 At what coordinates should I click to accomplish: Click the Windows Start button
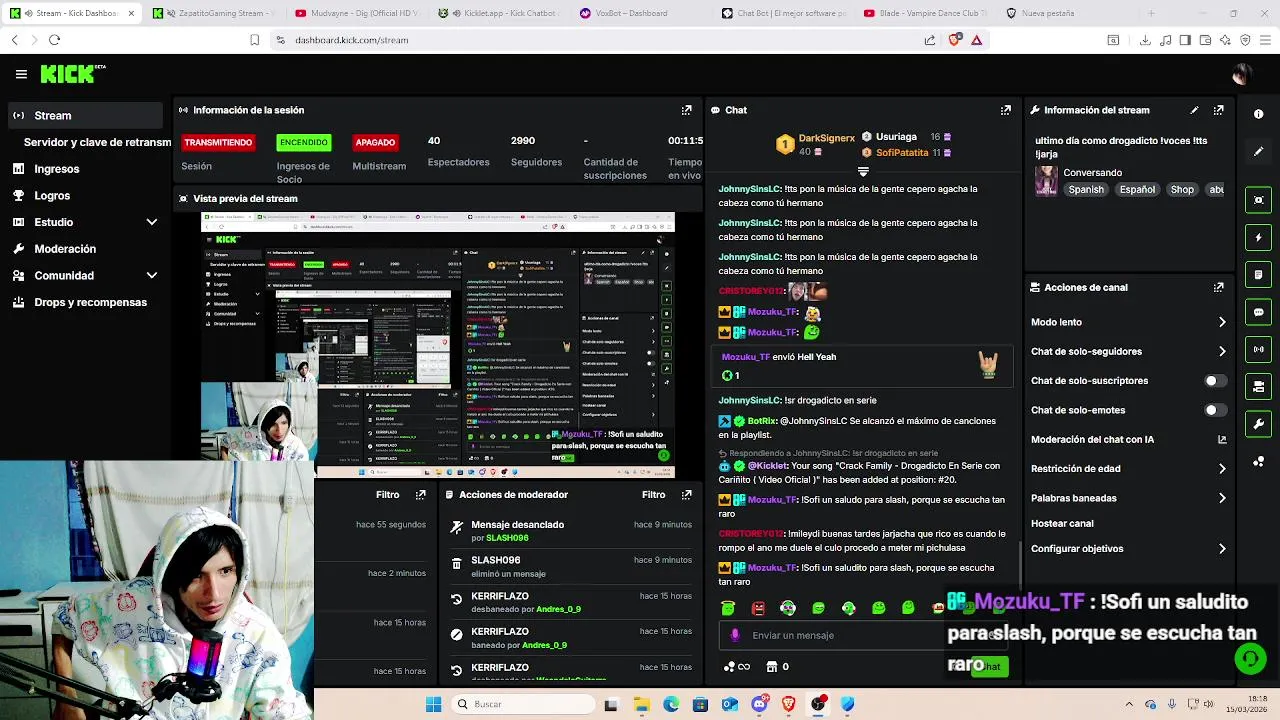coord(433,704)
